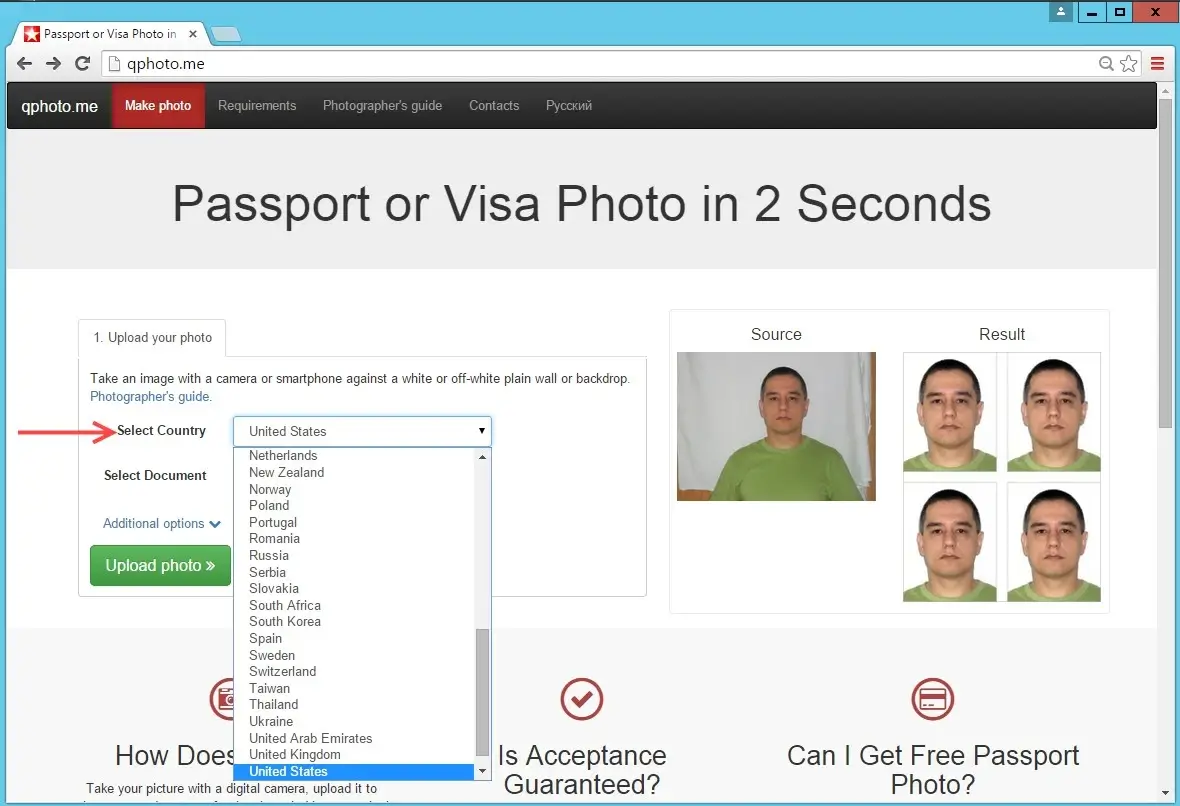The height and width of the screenshot is (806, 1180).
Task: Choose New Zealand from the country list
Action: (x=354, y=473)
